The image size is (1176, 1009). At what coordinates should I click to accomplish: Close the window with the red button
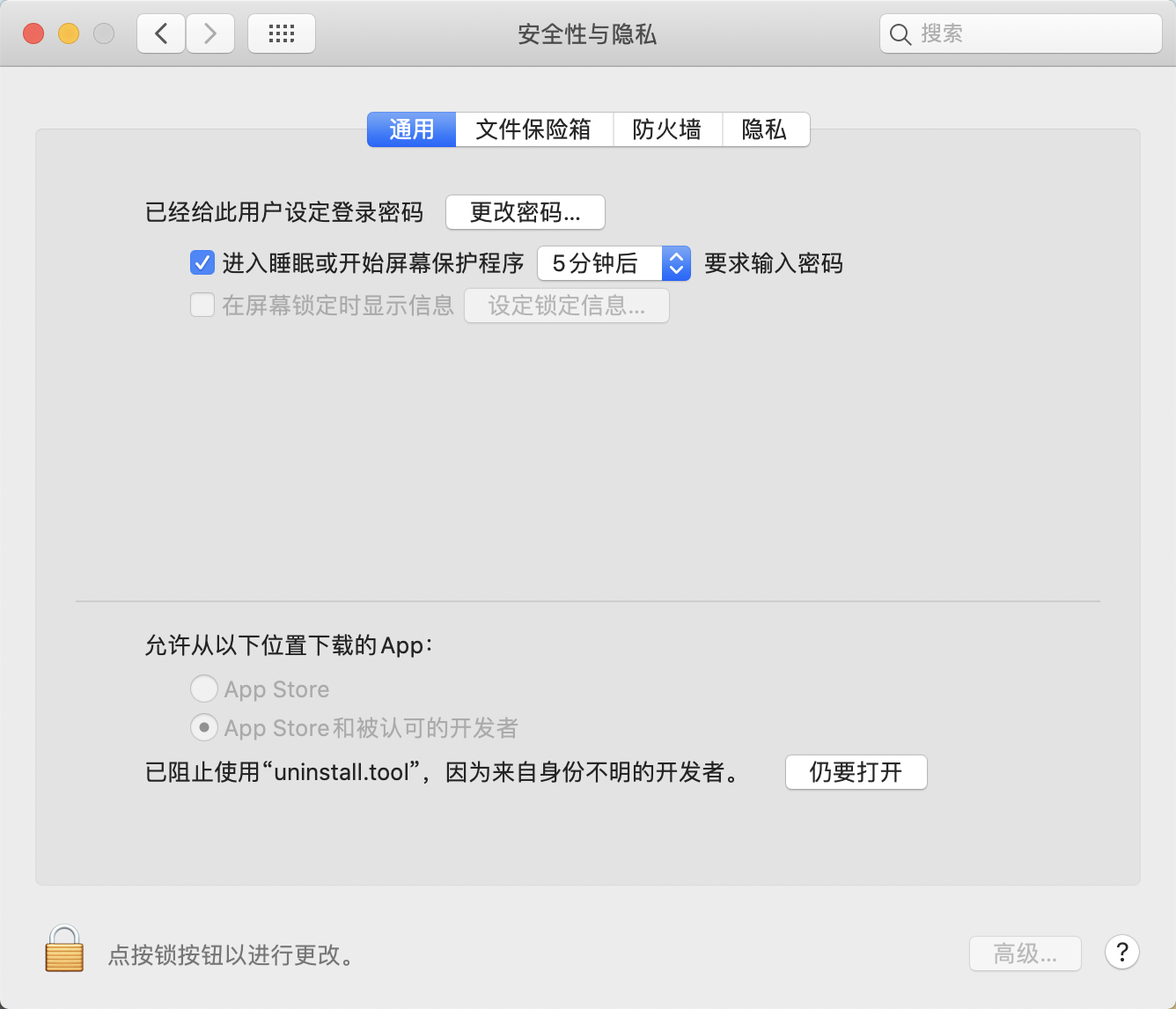click(x=33, y=33)
